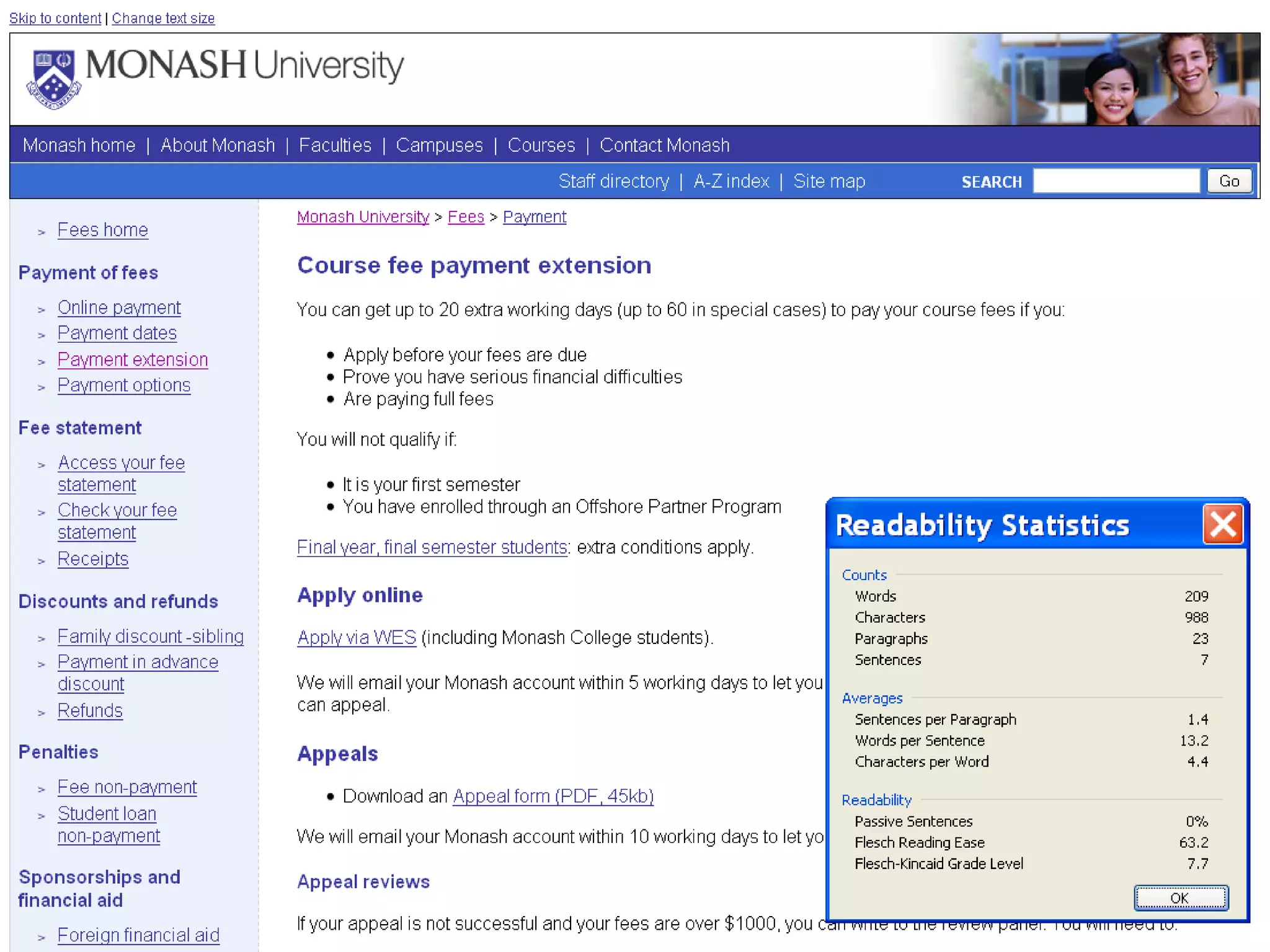Click the Monash University shield logo

coord(54,79)
